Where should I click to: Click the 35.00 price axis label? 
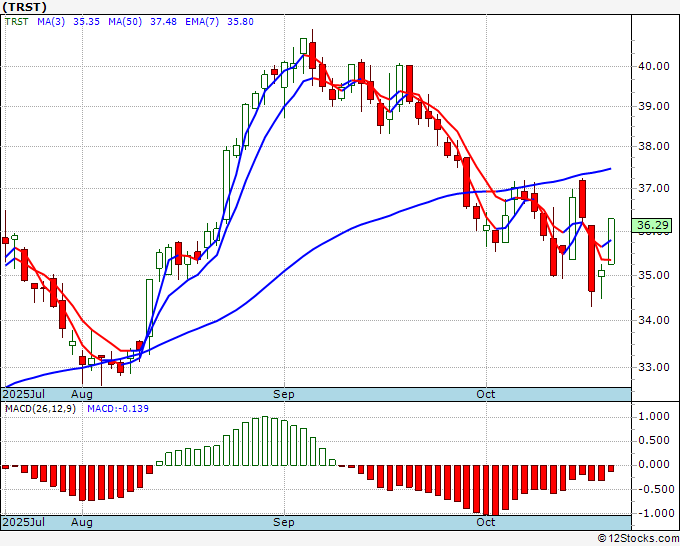point(653,275)
